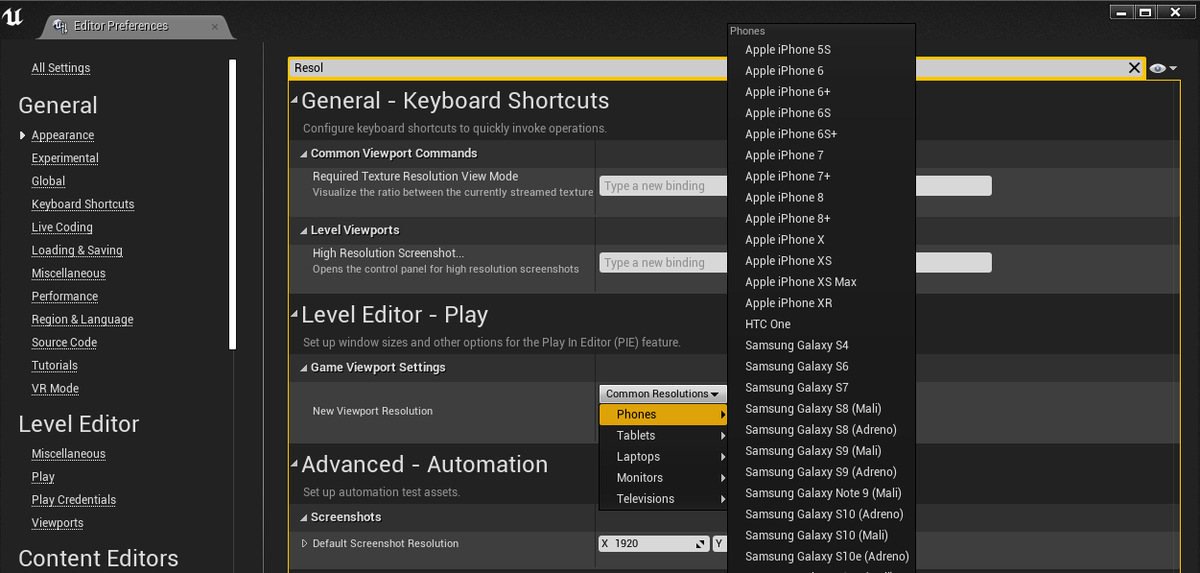Choose Samsung Galaxy S7 resolution

pyautogui.click(x=821, y=387)
